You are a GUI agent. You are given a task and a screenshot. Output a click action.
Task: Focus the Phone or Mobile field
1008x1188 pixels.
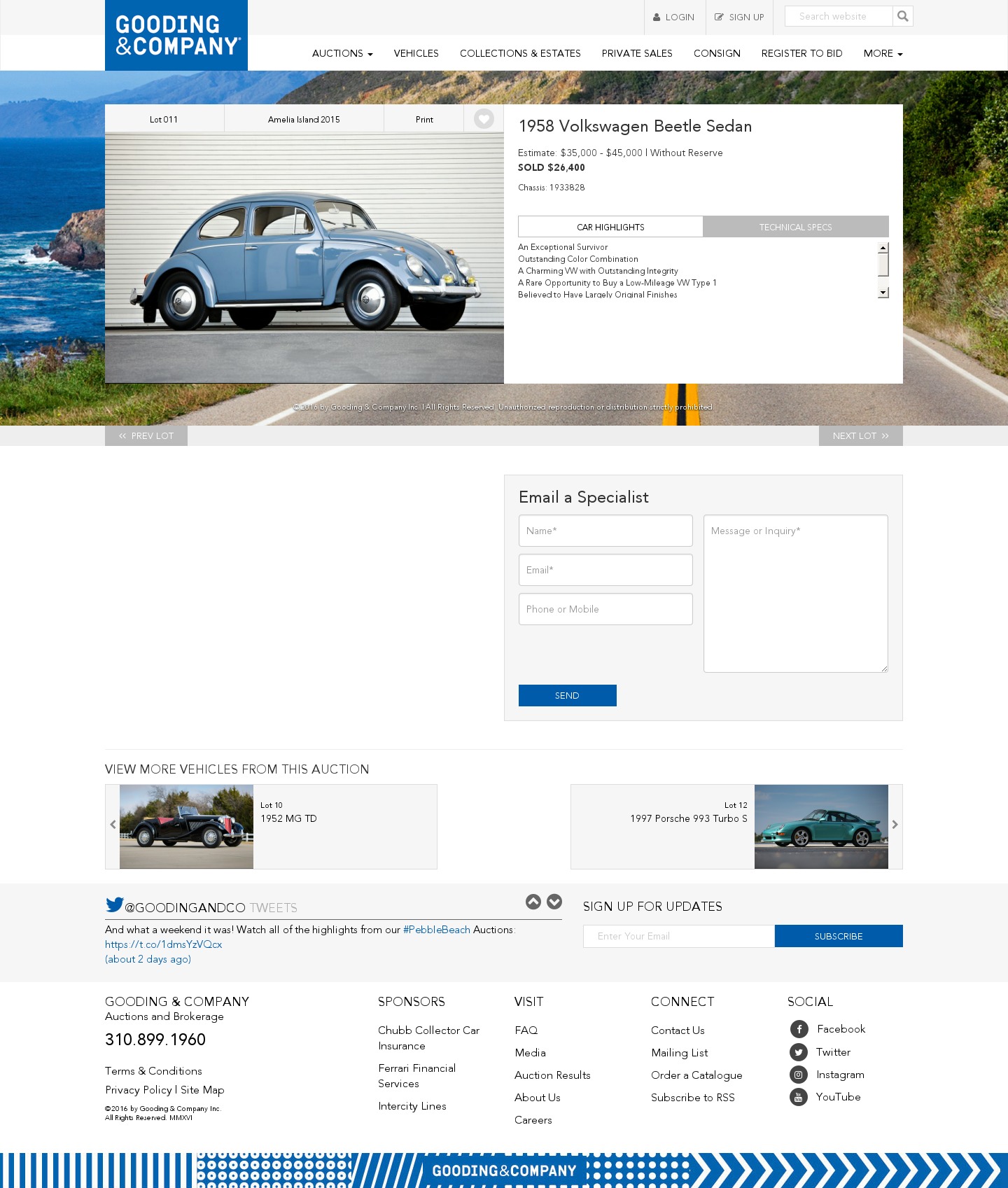pos(605,609)
